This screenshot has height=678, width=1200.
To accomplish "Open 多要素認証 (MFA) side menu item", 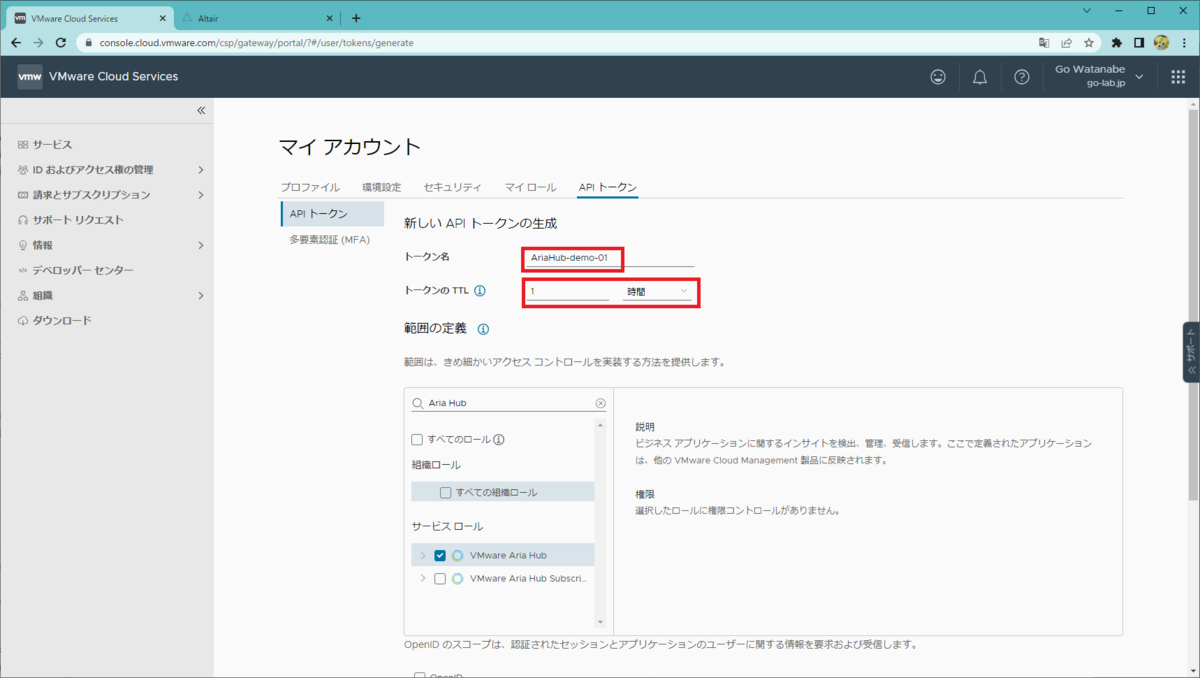I will 330,240.
